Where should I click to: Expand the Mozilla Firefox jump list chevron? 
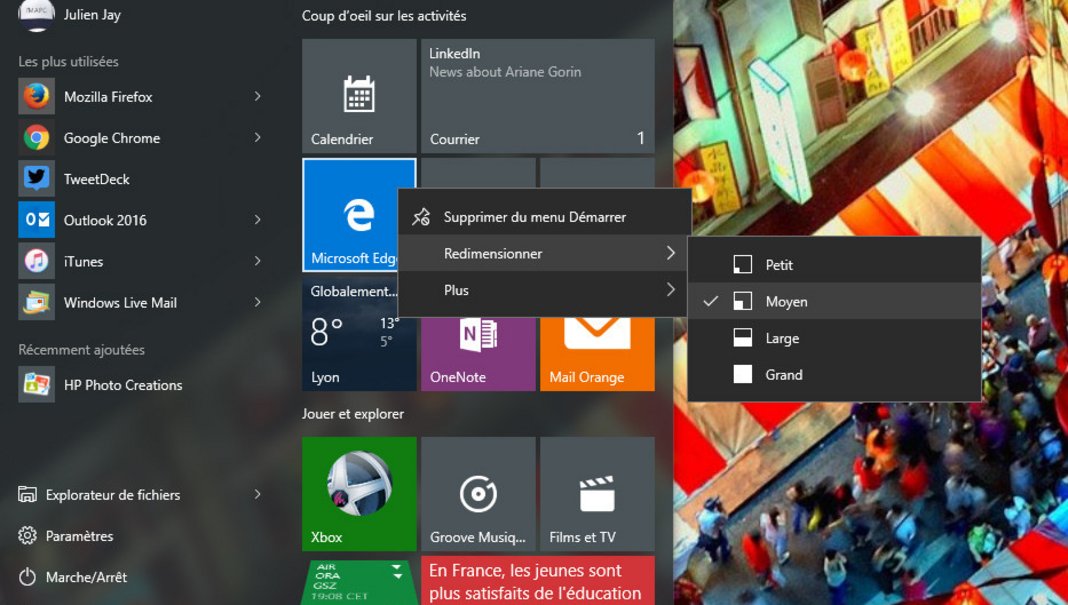pyautogui.click(x=257, y=96)
